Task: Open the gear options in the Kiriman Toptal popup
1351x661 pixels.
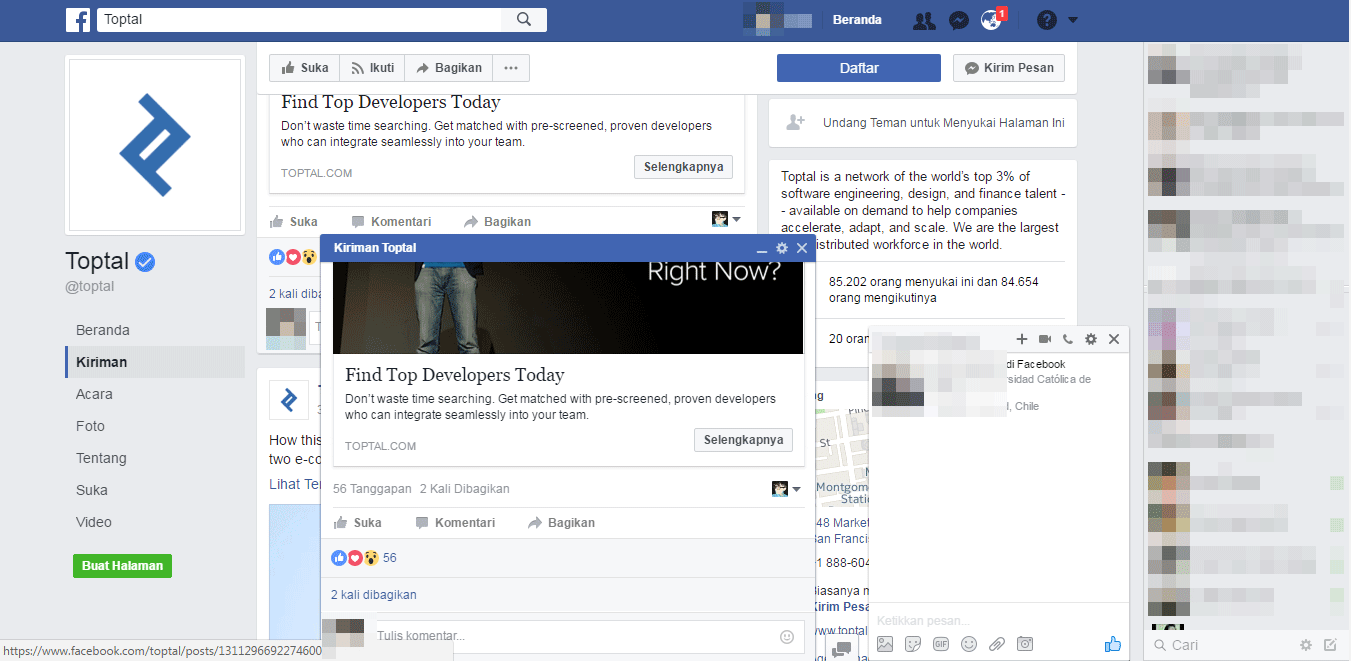Action: [x=782, y=248]
